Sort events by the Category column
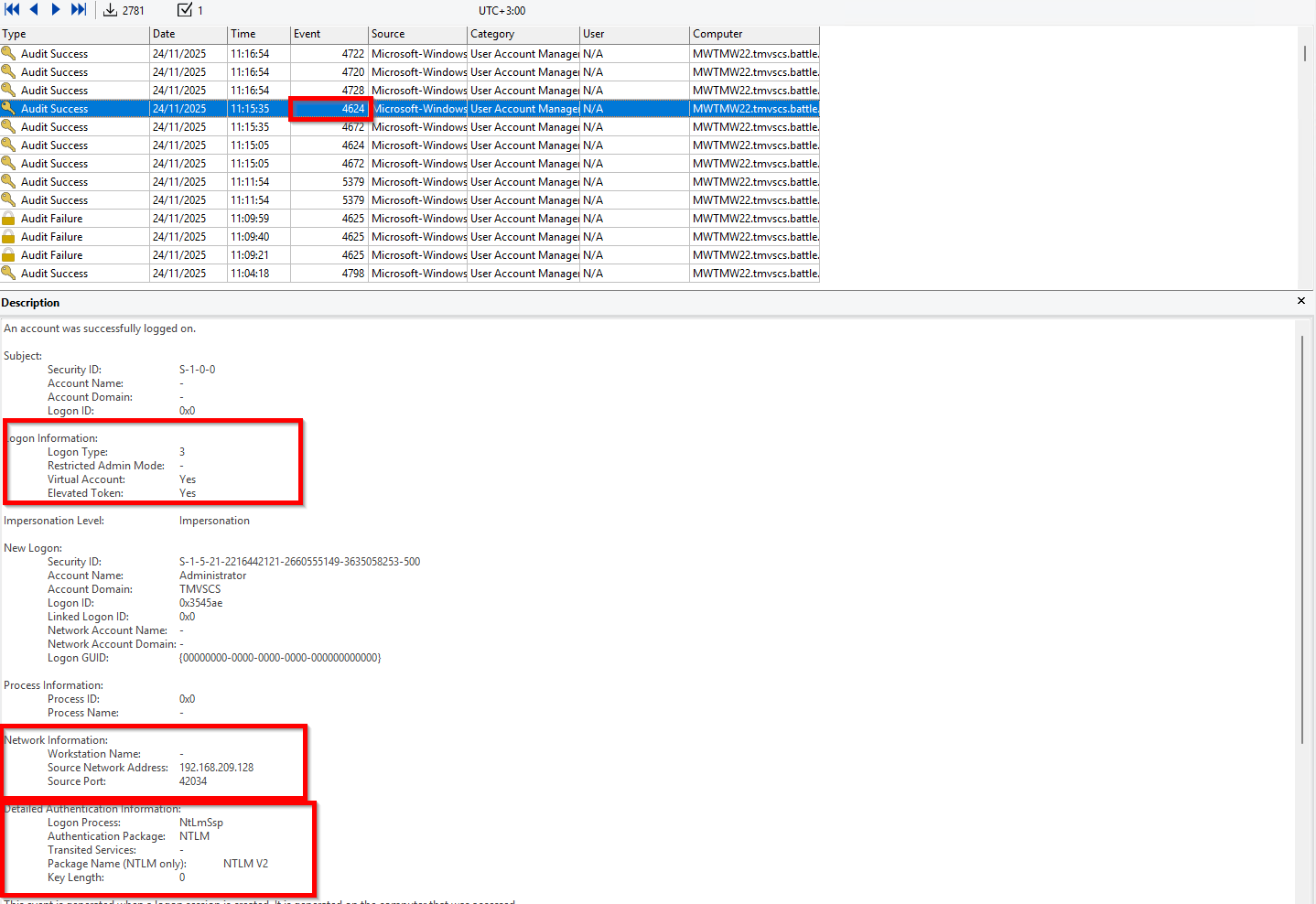 (523, 34)
